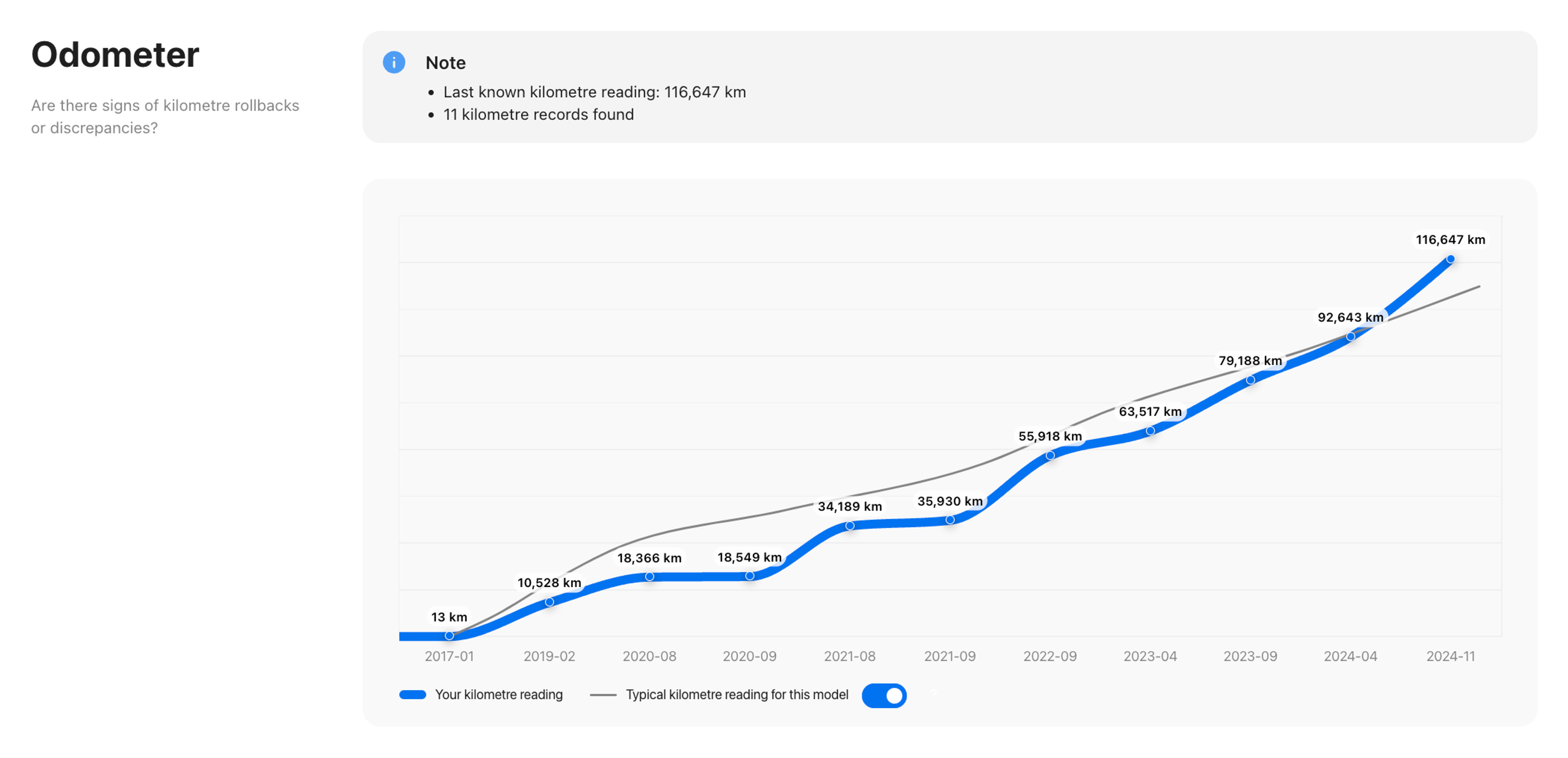The height and width of the screenshot is (758, 1568).
Task: Click the 92,643 km data point
Action: click(x=1351, y=337)
